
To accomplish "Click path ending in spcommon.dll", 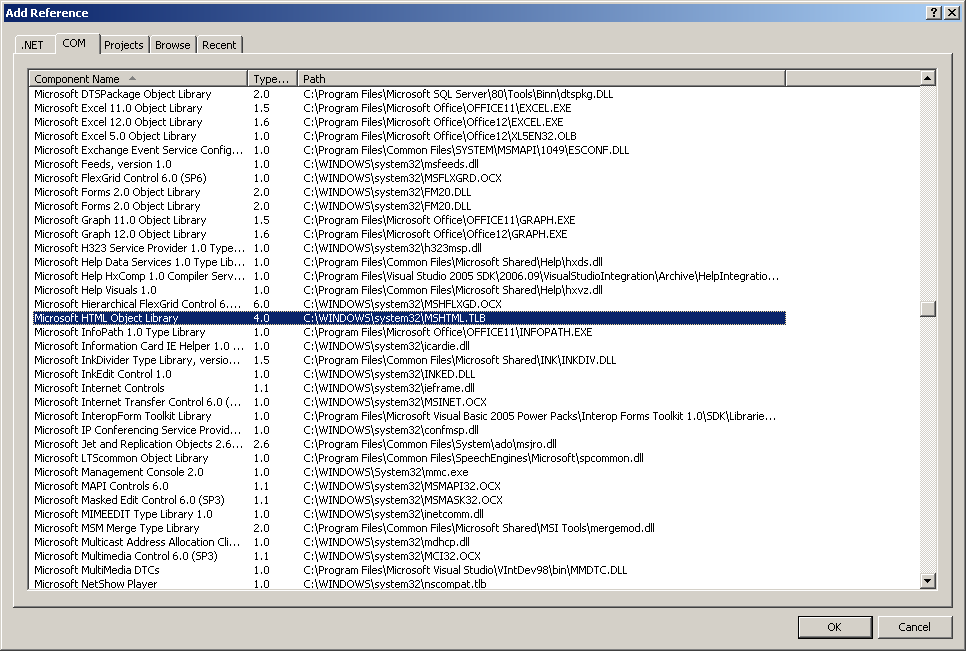I will 473,458.
